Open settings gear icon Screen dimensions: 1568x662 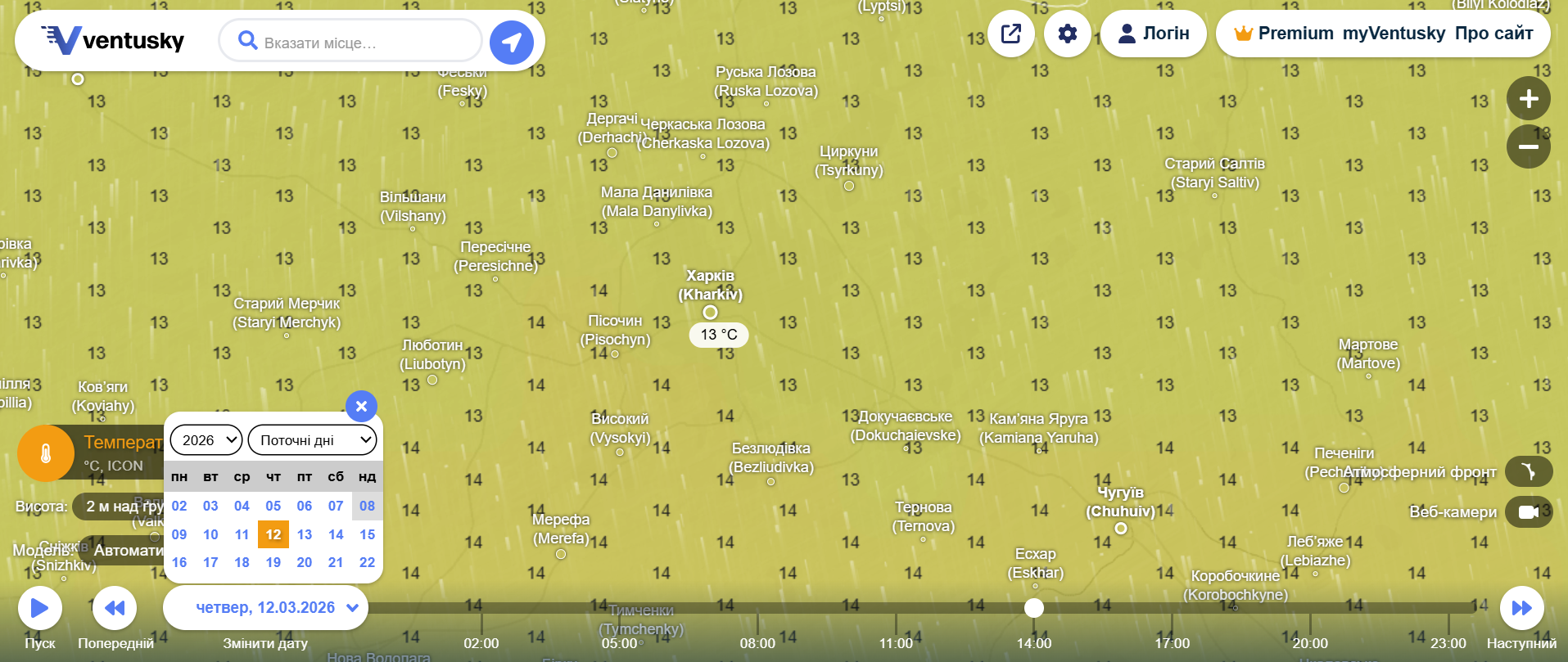tap(1068, 34)
